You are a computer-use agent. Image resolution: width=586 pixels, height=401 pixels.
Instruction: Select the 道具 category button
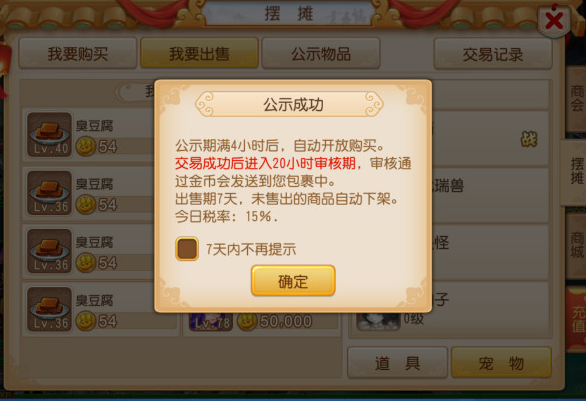(x=397, y=363)
